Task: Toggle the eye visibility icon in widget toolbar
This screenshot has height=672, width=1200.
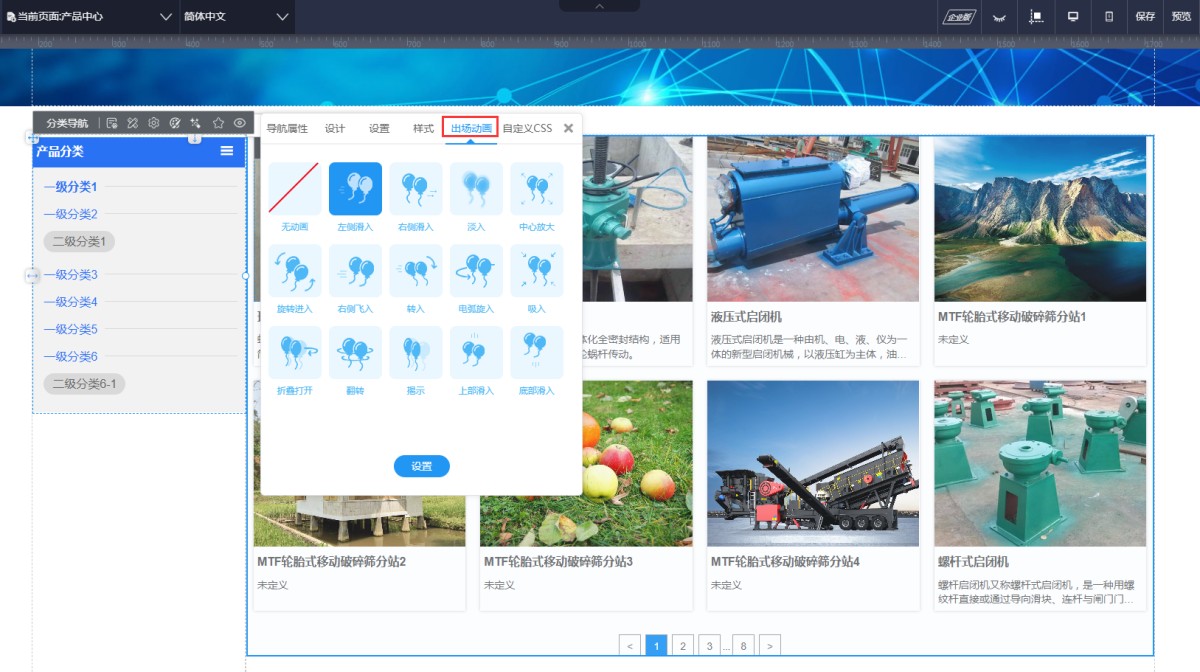Action: 240,123
